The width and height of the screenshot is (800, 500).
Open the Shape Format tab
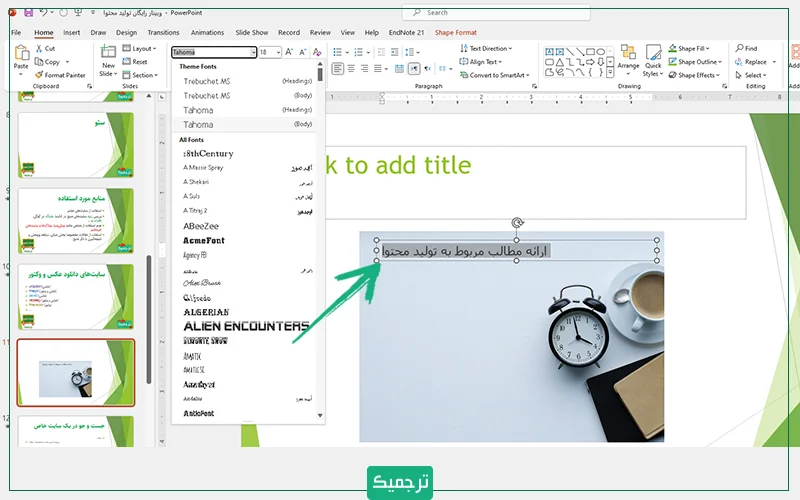tap(456, 32)
